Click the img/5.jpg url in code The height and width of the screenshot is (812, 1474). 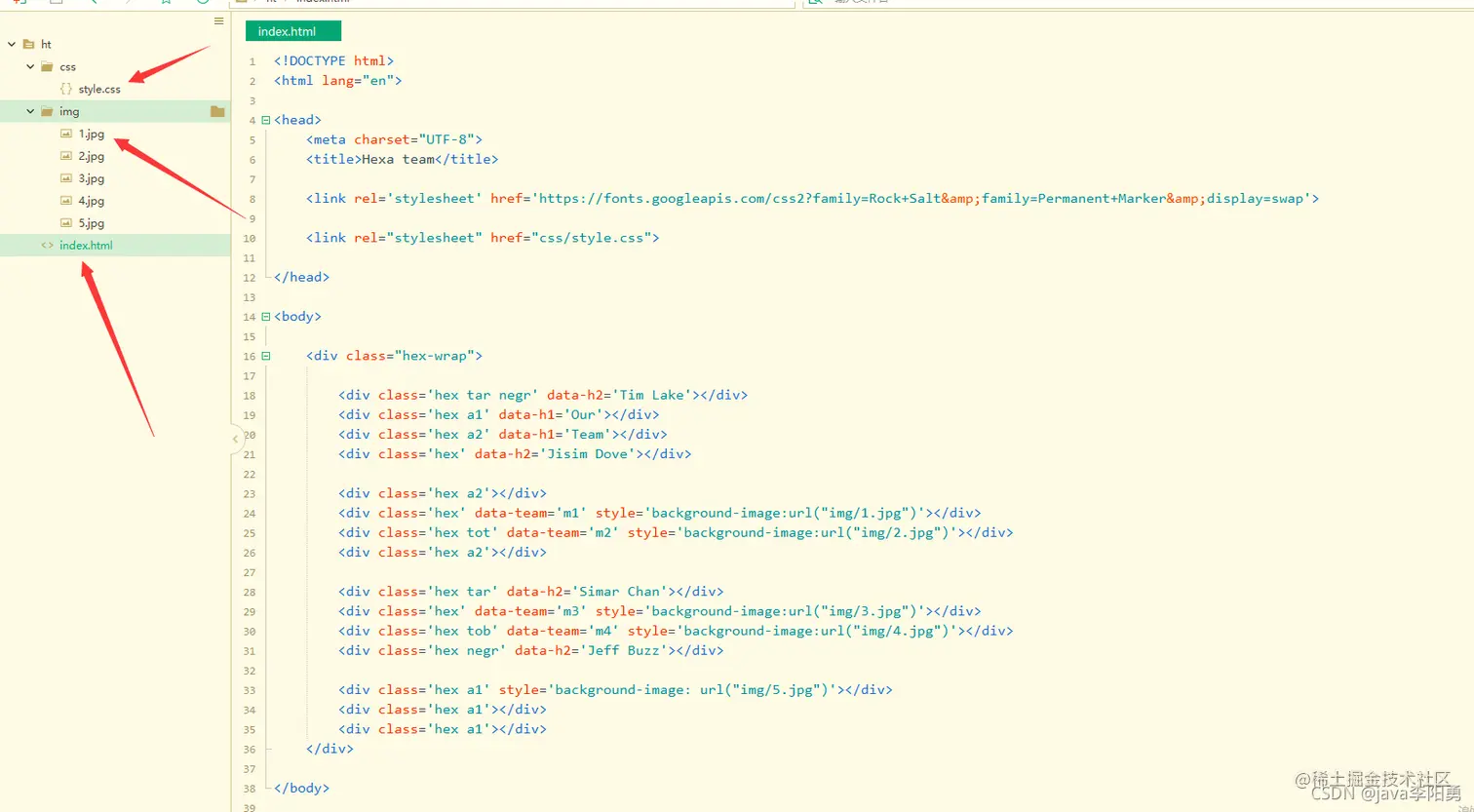[x=764, y=689]
